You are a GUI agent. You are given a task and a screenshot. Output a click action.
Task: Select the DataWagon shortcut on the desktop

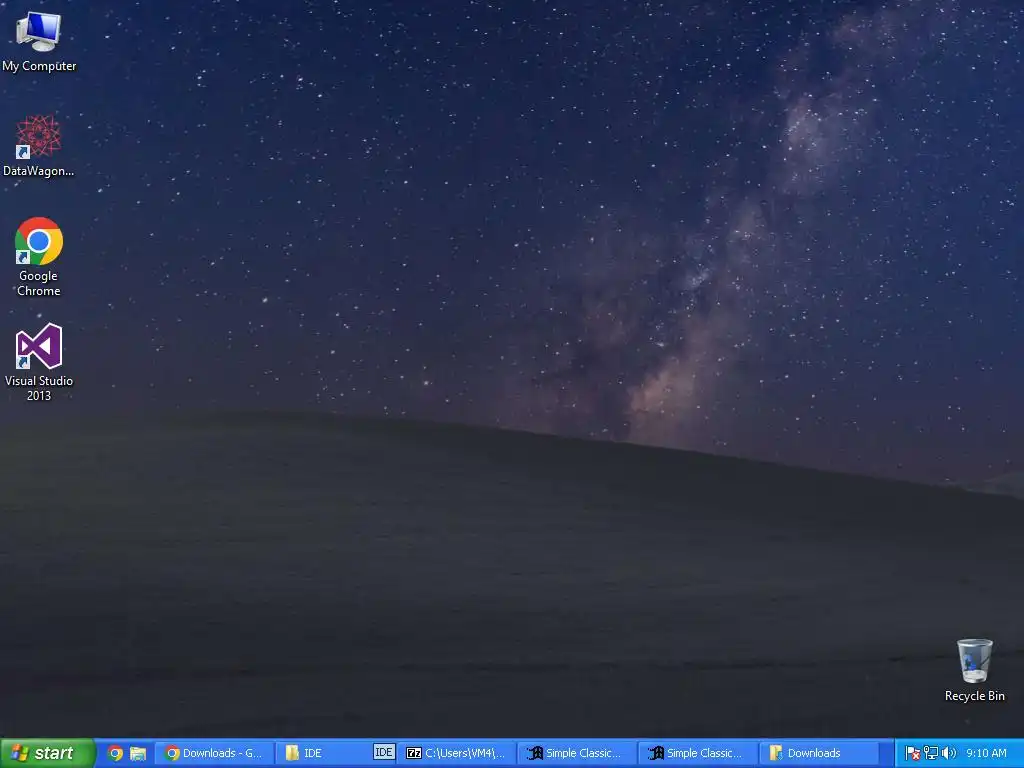[x=39, y=146]
